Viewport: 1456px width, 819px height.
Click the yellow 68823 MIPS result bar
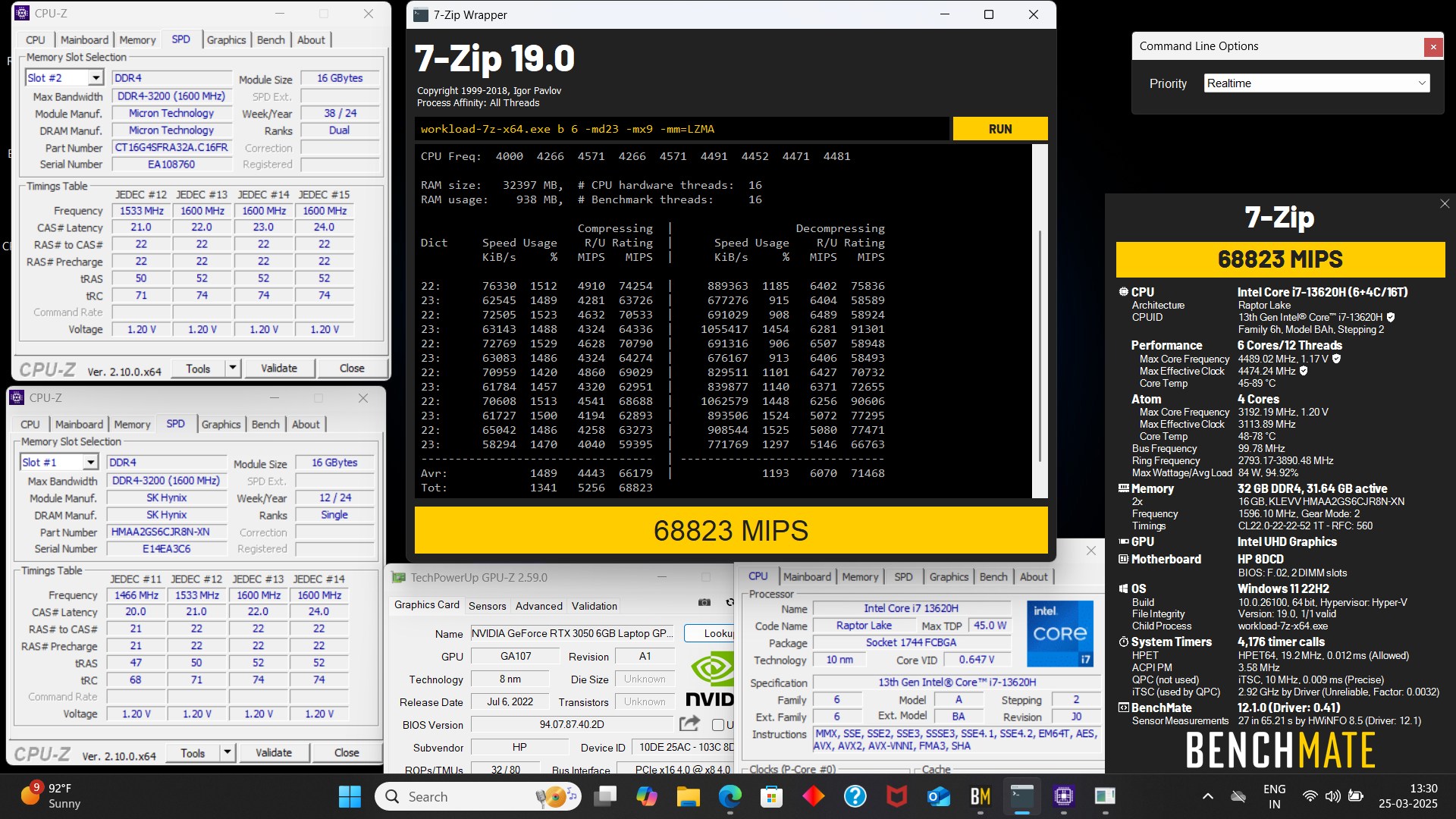point(731,530)
